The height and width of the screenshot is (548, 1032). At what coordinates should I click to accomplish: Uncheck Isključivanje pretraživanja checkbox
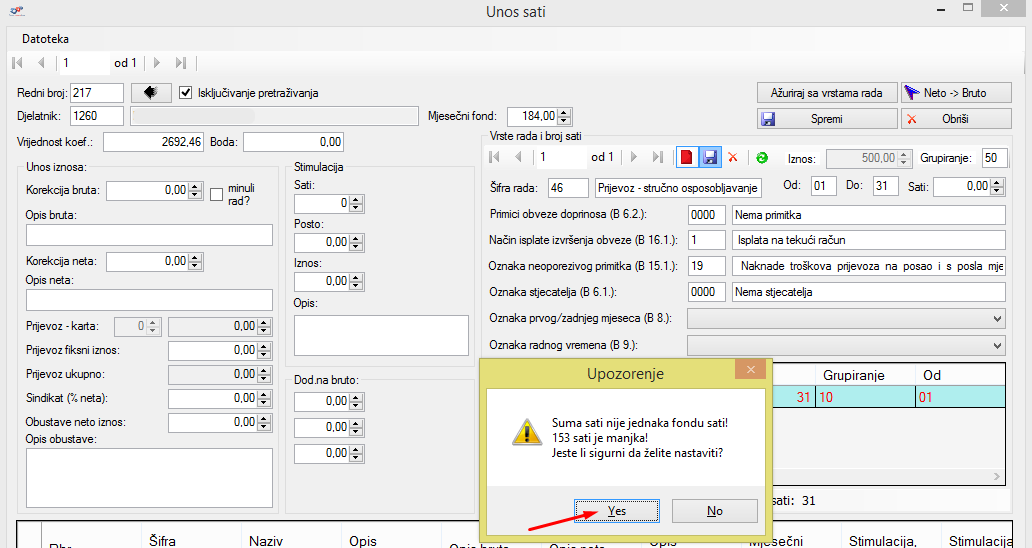point(185,93)
